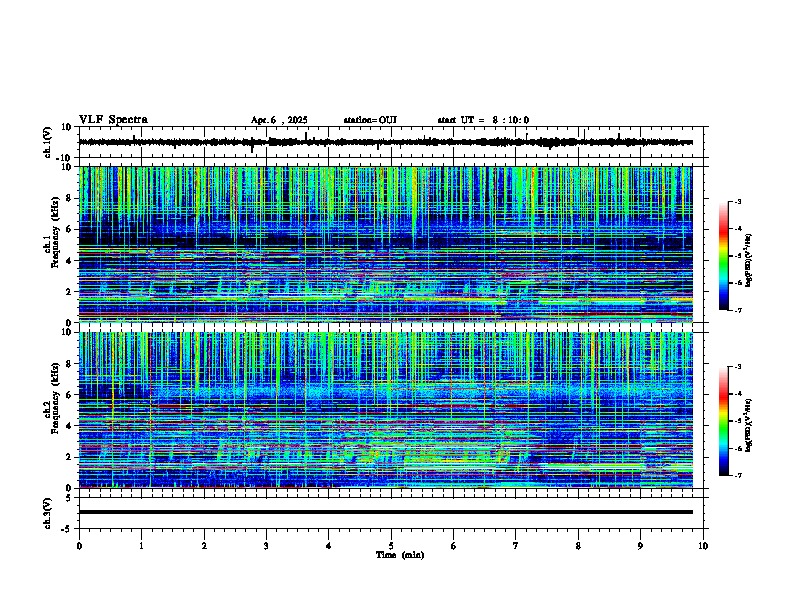Screen dimensions: 792x612
Task: Click the "6" kHz tick on ch.2 spectrogram
Action: tap(70, 395)
